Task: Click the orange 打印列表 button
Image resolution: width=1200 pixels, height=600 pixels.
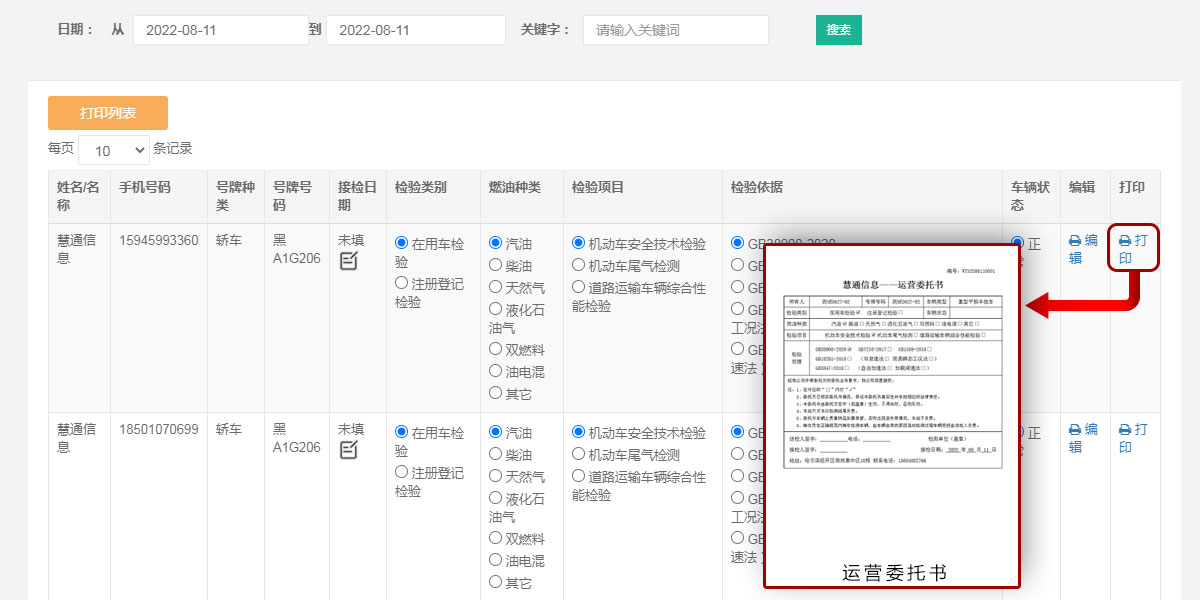Action: (x=108, y=113)
